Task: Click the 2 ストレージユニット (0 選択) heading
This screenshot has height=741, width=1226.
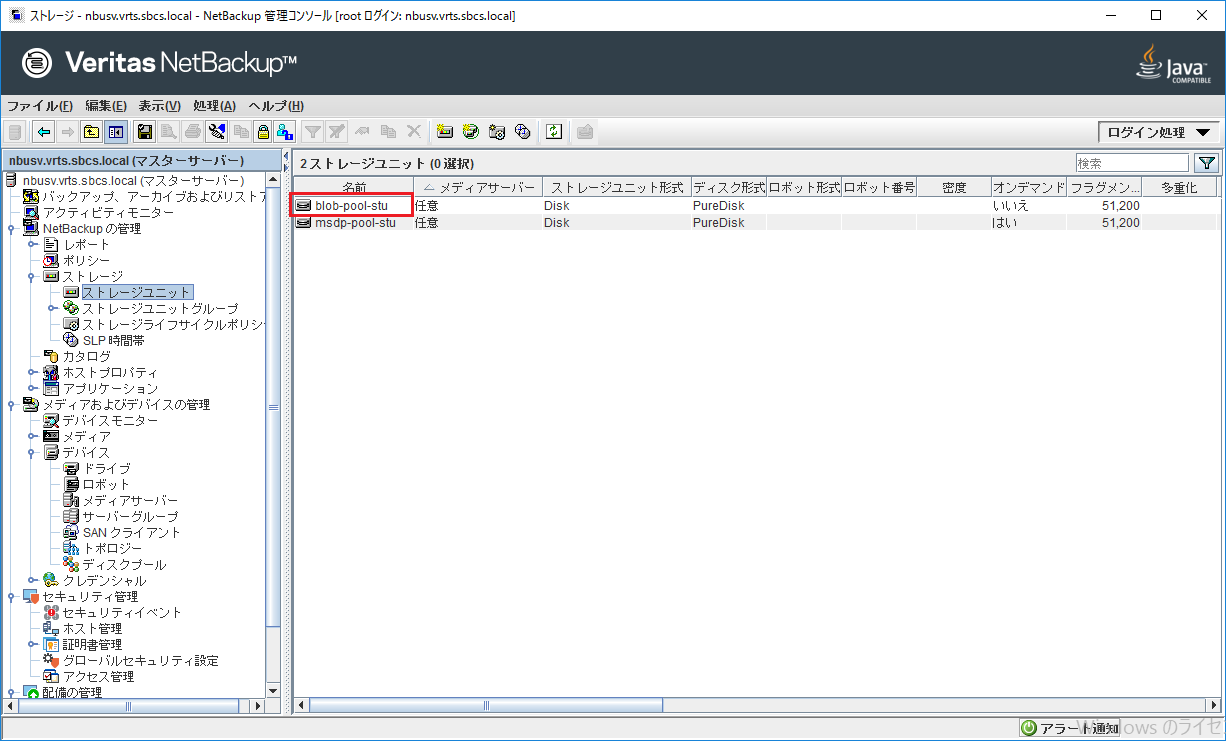Action: click(x=387, y=163)
